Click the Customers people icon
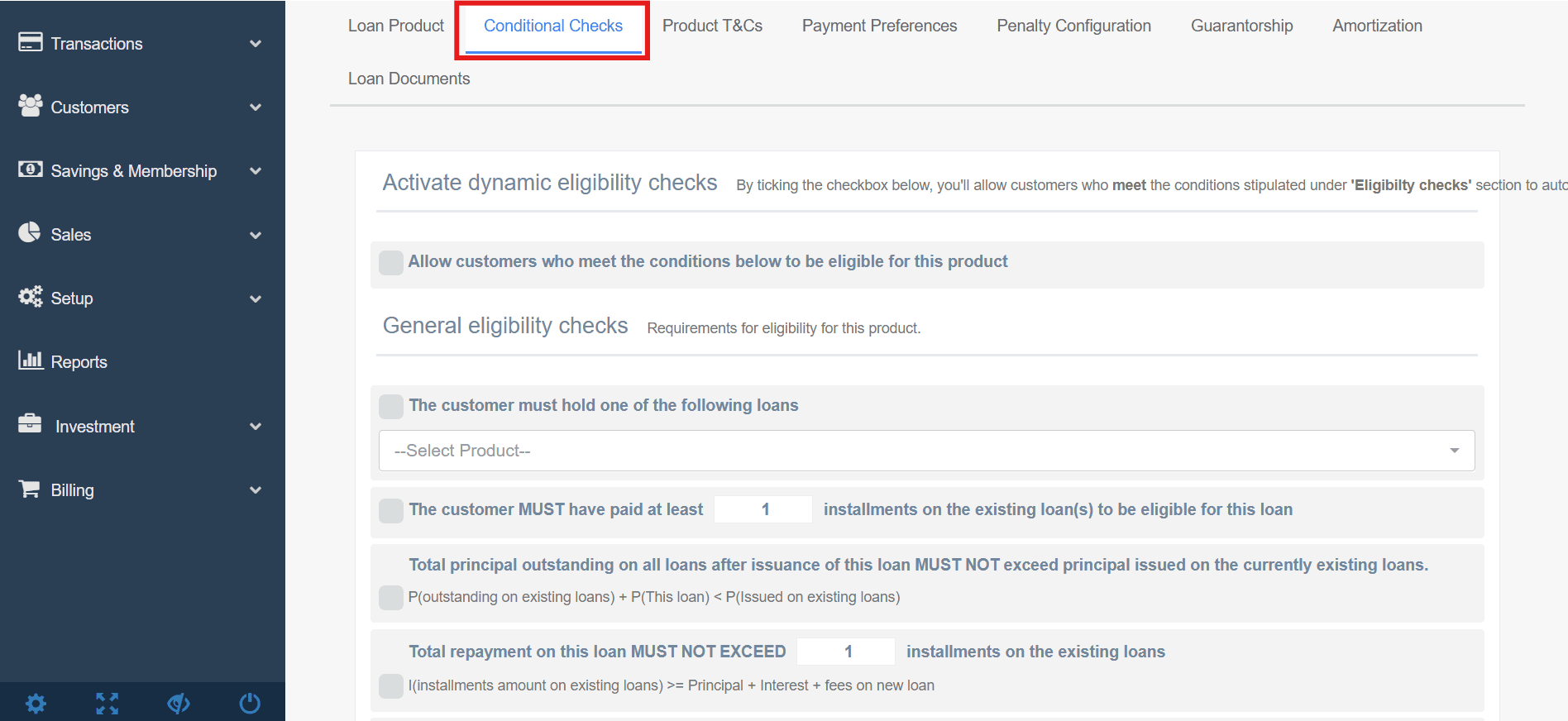This screenshot has height=721, width=1568. (31, 106)
